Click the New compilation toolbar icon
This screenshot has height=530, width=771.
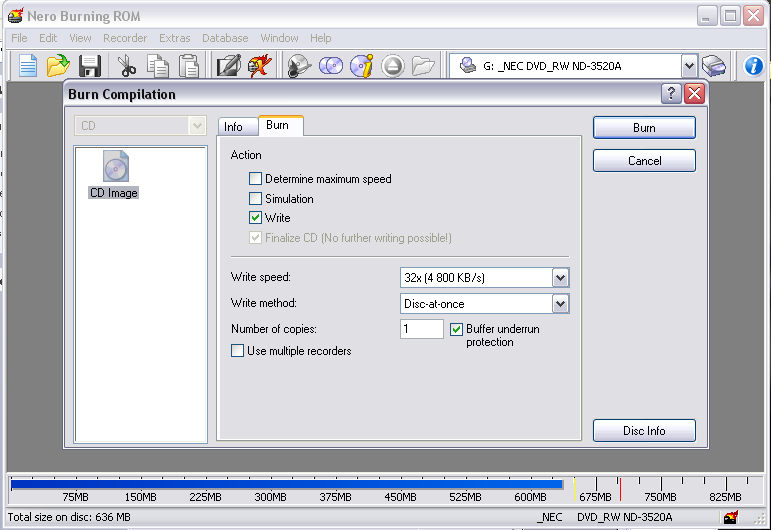[28, 66]
